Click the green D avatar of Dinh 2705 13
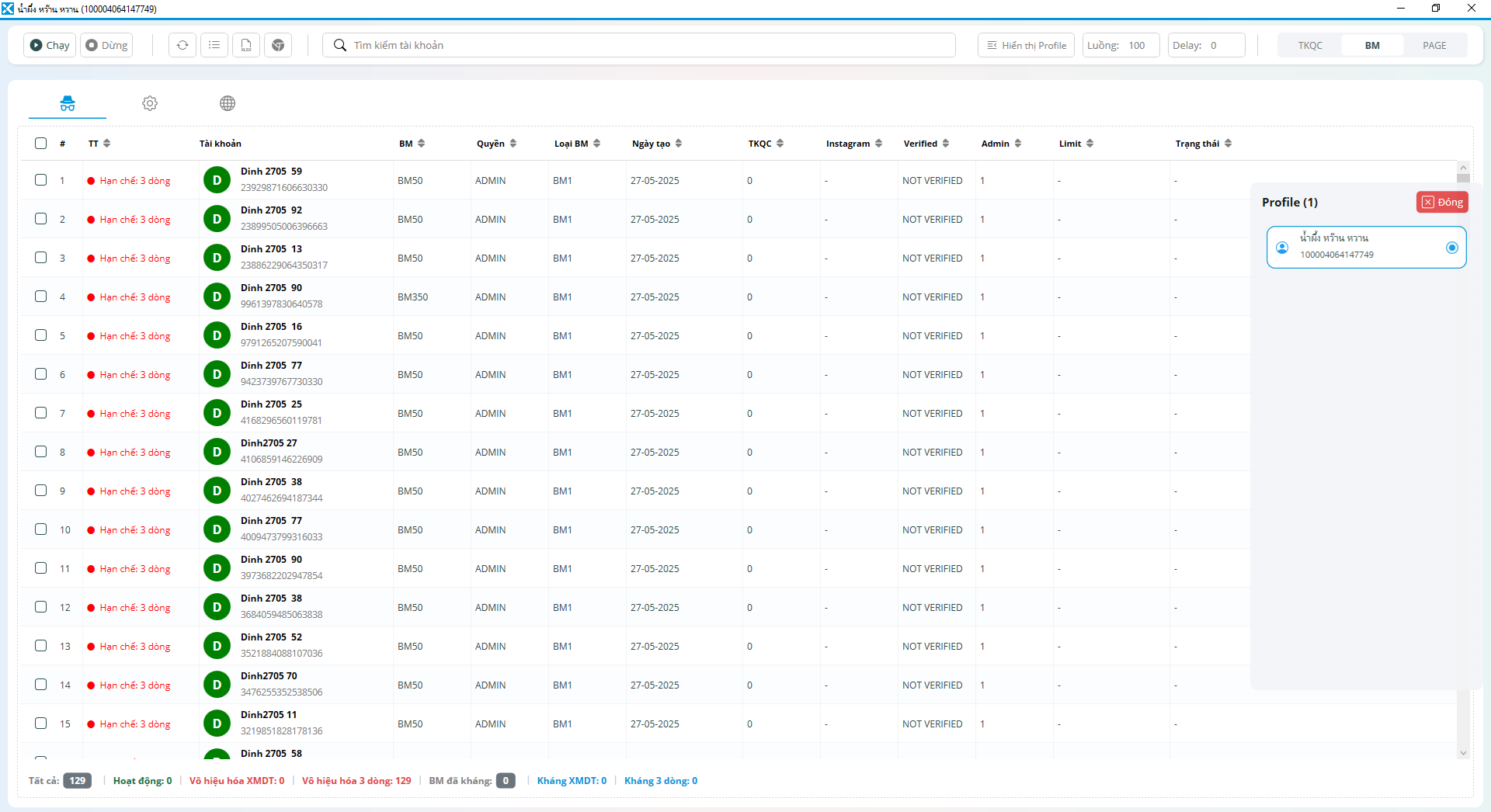Image resolution: width=1491 pixels, height=812 pixels. click(217, 258)
